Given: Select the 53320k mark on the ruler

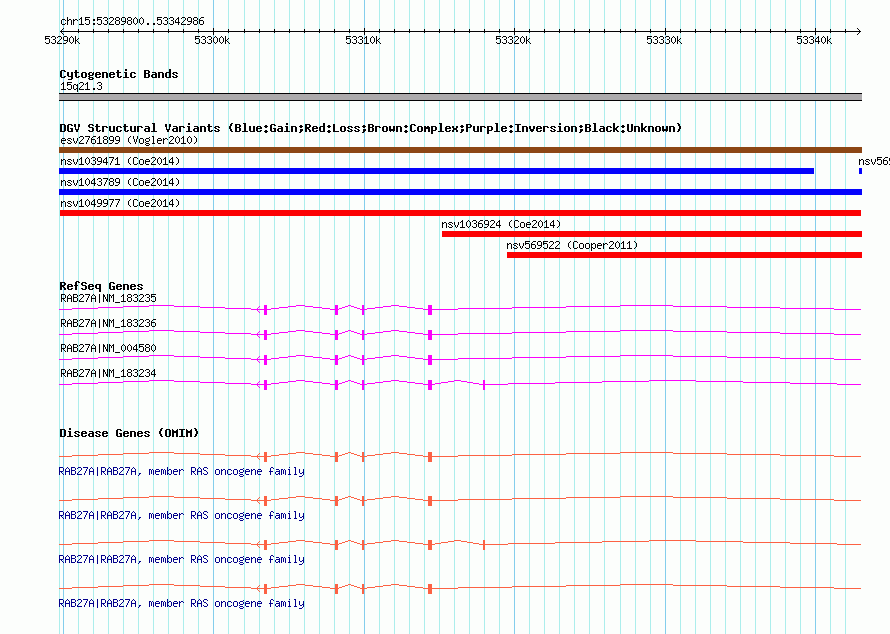Looking at the screenshot, I should [513, 40].
